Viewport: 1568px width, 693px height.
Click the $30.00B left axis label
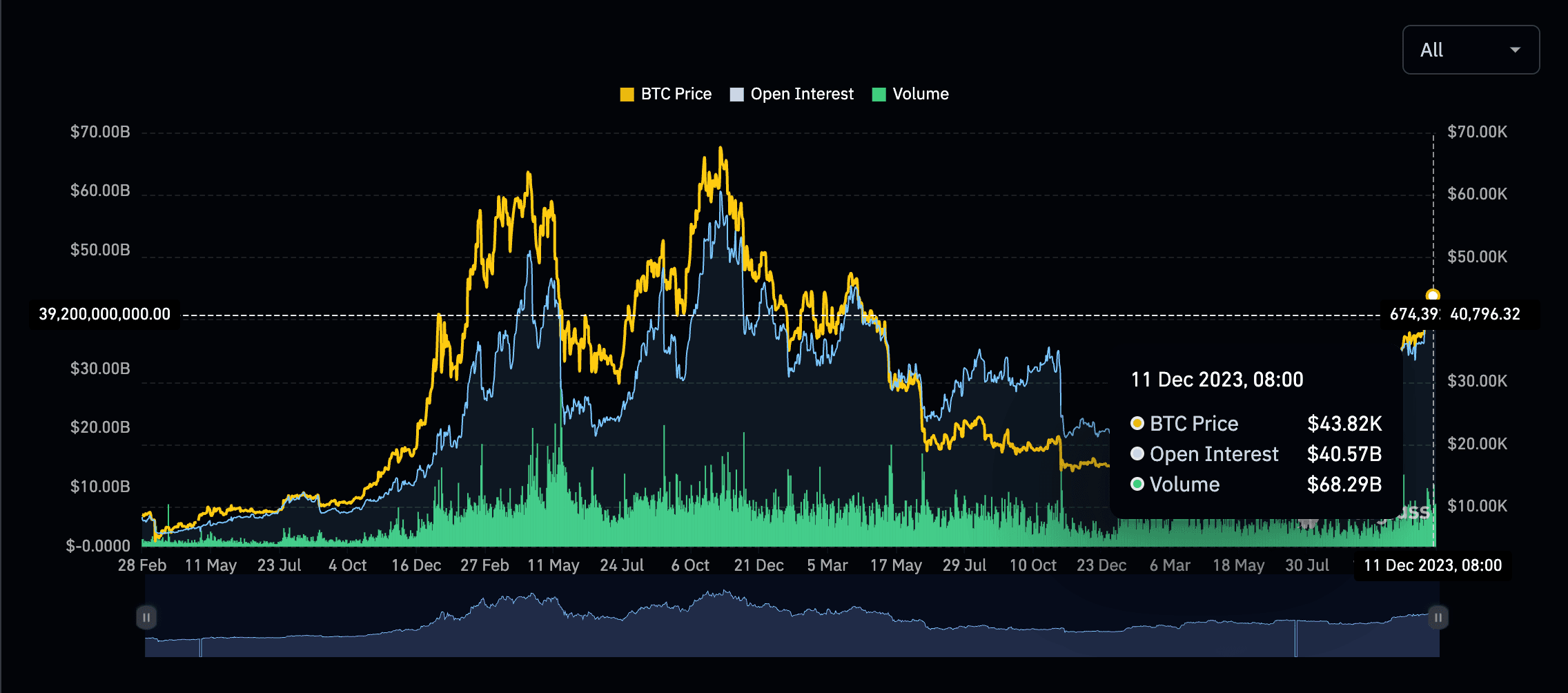(100, 369)
